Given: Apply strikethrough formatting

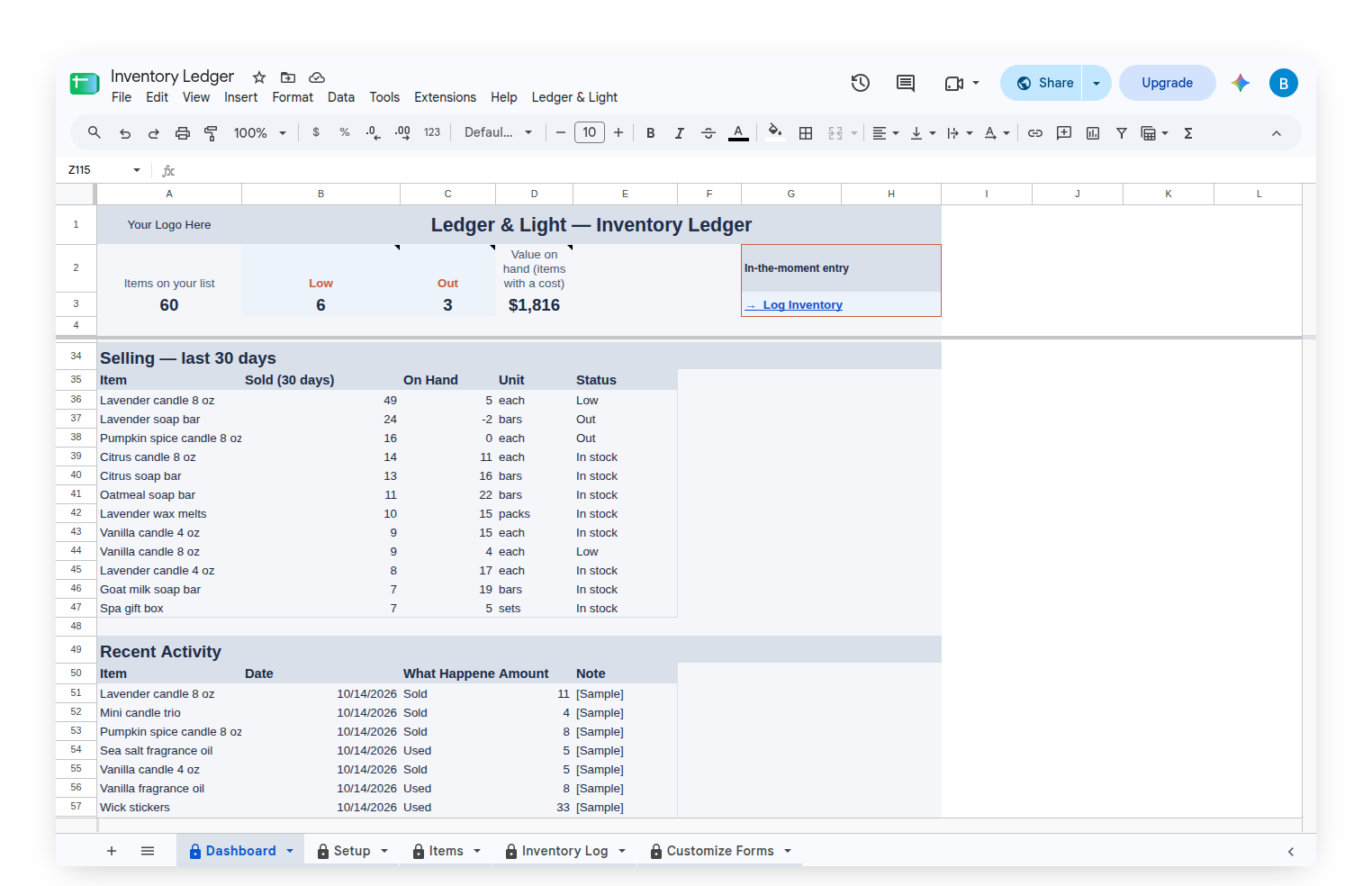Looking at the screenshot, I should point(709,133).
